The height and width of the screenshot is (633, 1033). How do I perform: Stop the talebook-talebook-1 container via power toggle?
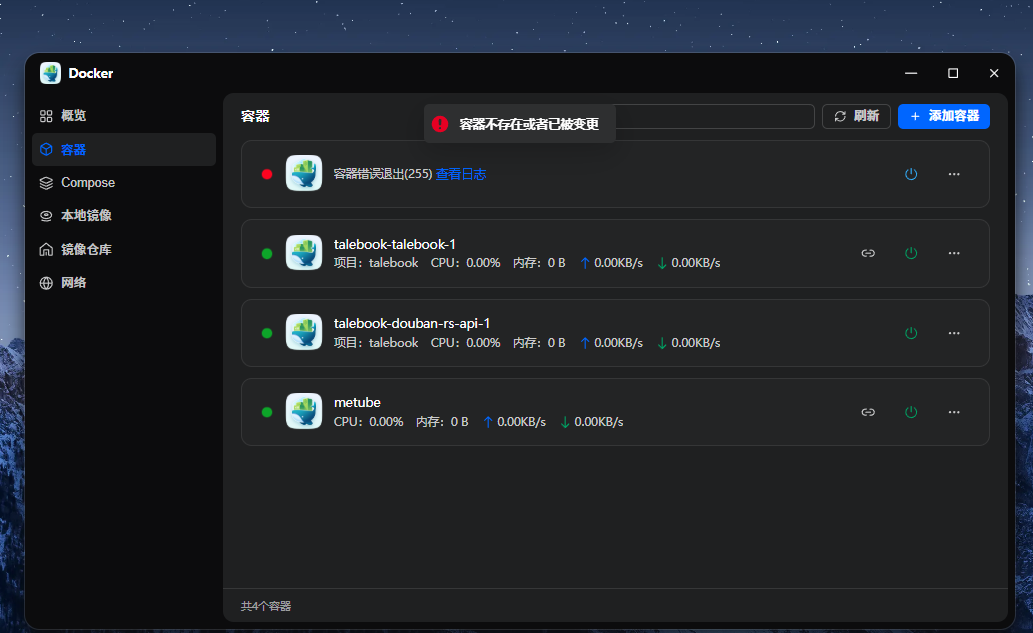pyautogui.click(x=911, y=253)
